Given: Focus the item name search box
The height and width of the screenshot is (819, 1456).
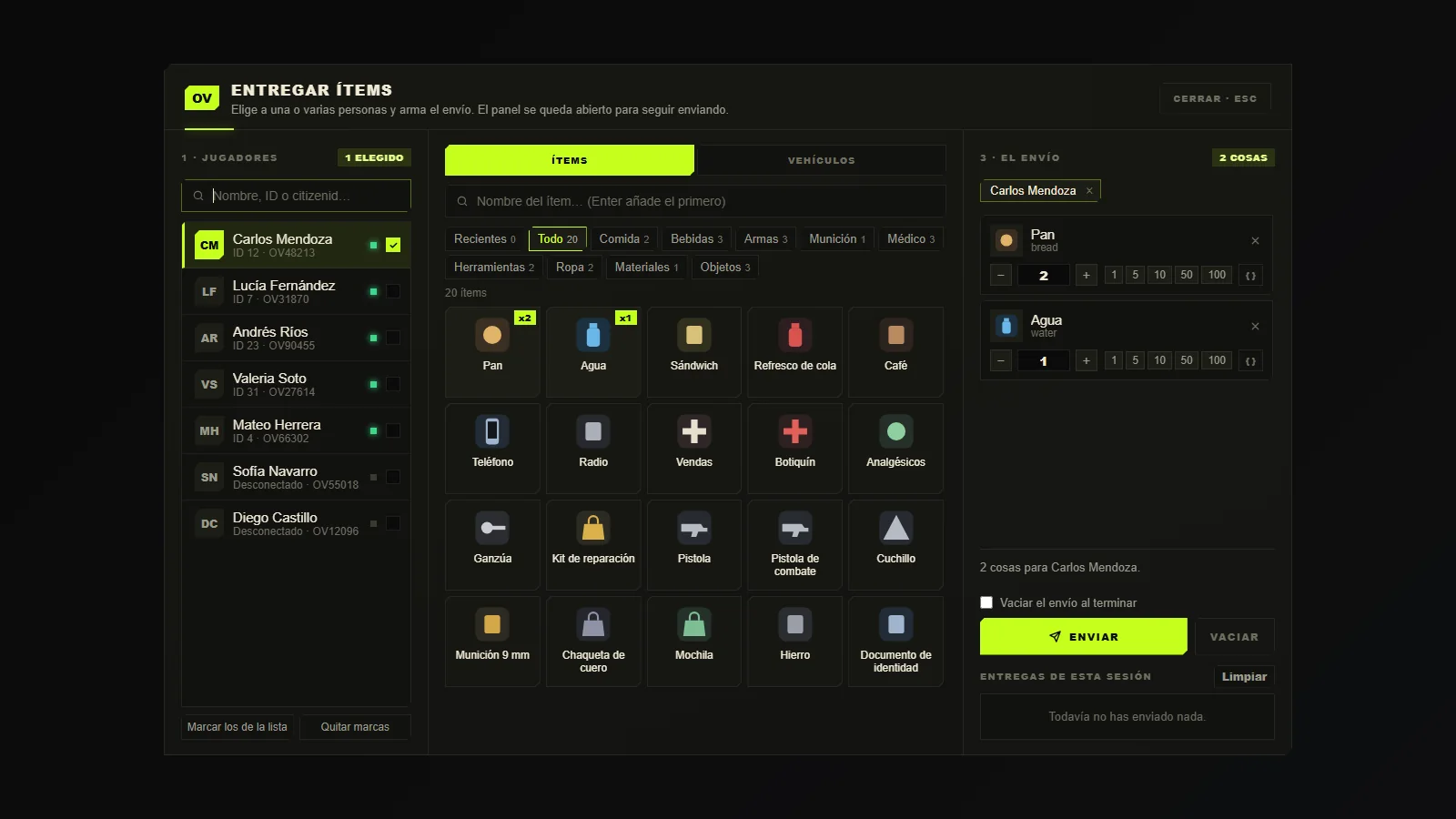Looking at the screenshot, I should pos(695,201).
